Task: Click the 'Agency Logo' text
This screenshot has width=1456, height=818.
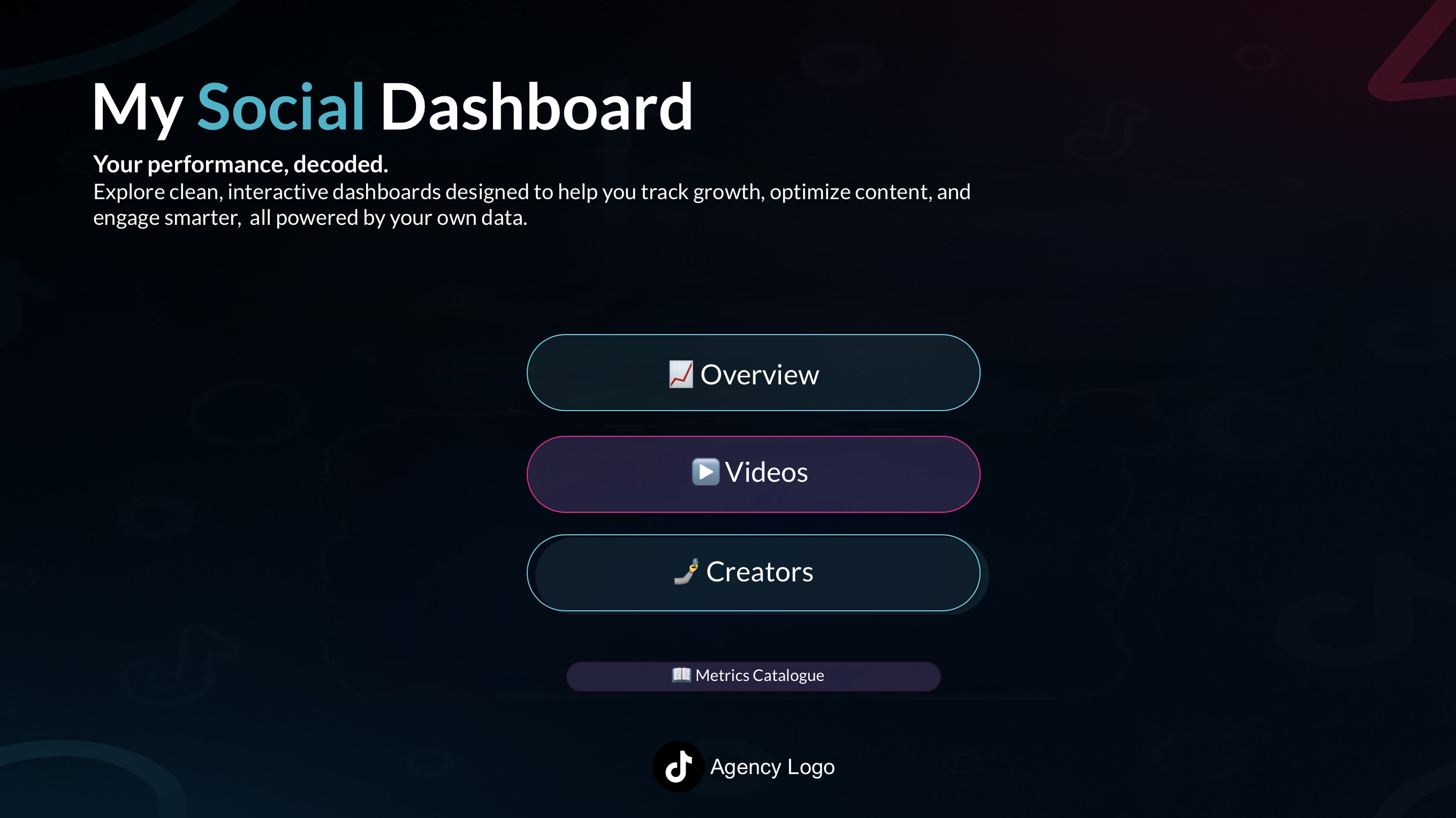Action: click(x=772, y=767)
